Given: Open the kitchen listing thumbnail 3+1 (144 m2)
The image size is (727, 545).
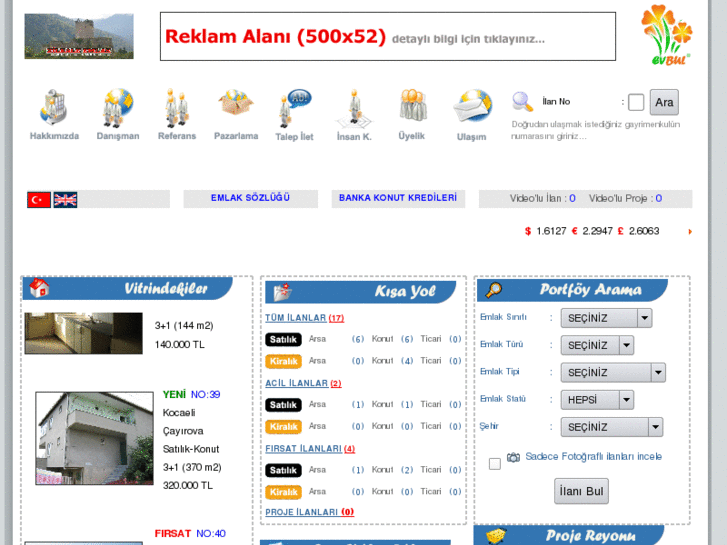Looking at the screenshot, I should tap(83, 333).
